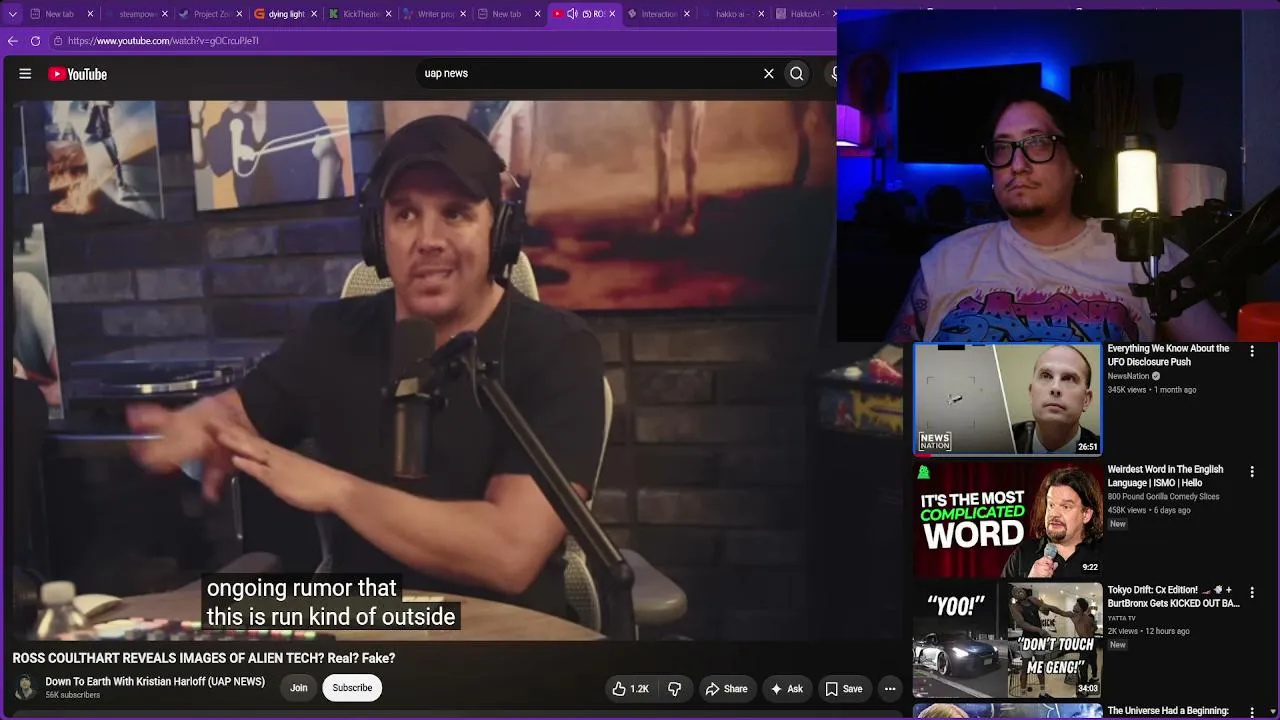Open the Tokyo Drift video thumbnail
The image size is (1280, 720).
click(1007, 639)
